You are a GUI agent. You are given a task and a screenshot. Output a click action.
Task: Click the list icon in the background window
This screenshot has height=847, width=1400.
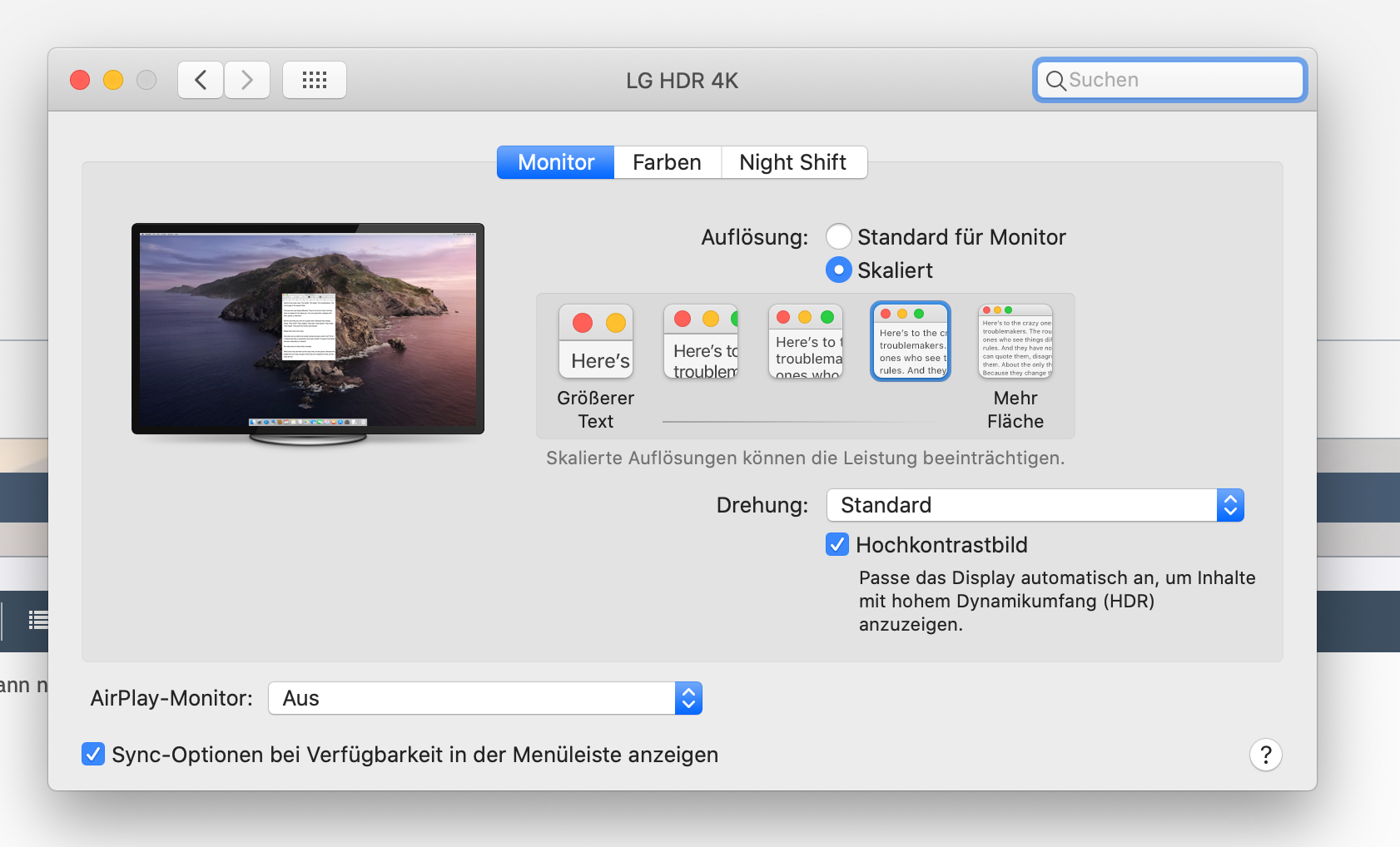point(37,620)
